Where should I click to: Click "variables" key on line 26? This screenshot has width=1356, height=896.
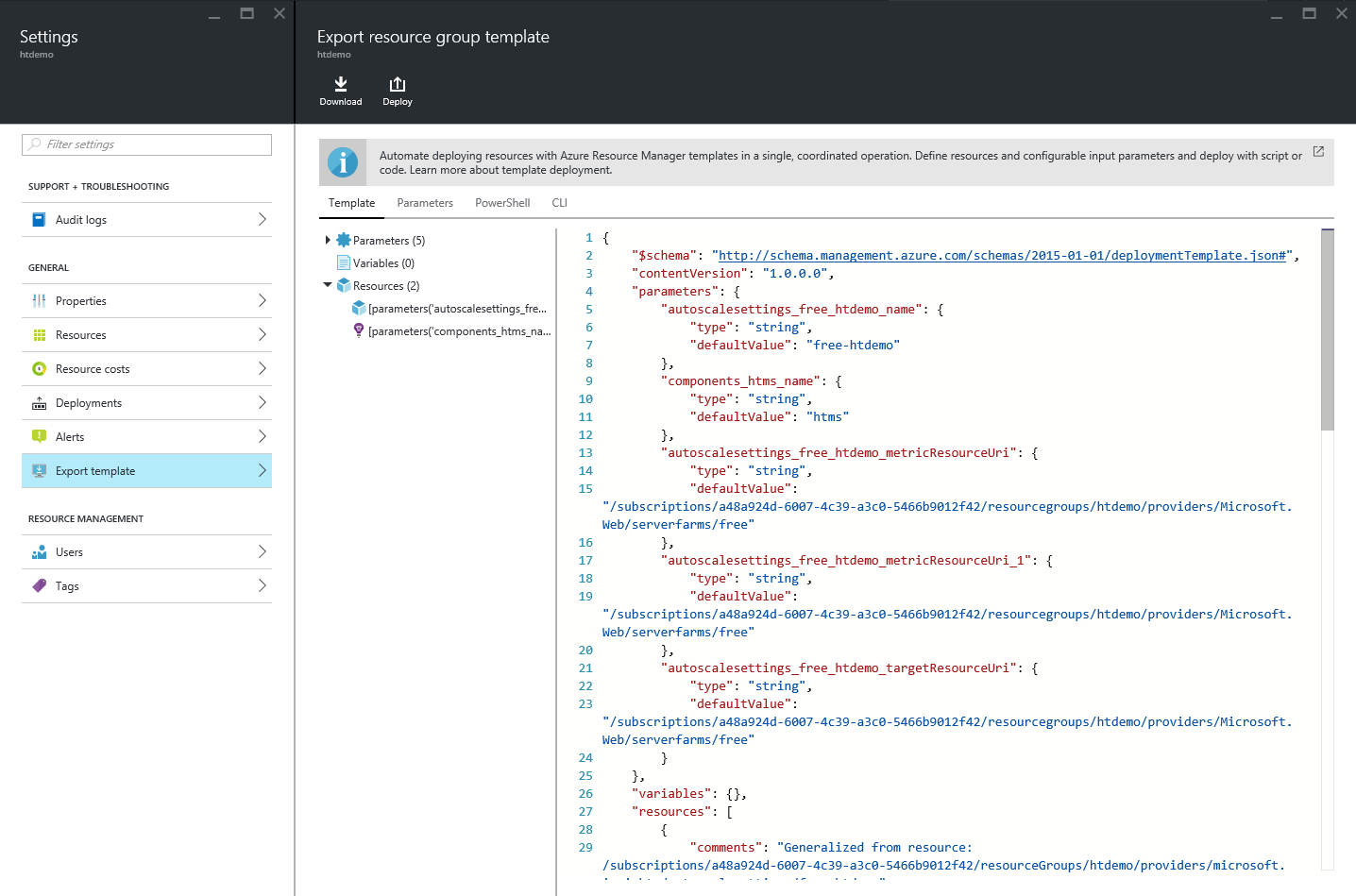671,794
